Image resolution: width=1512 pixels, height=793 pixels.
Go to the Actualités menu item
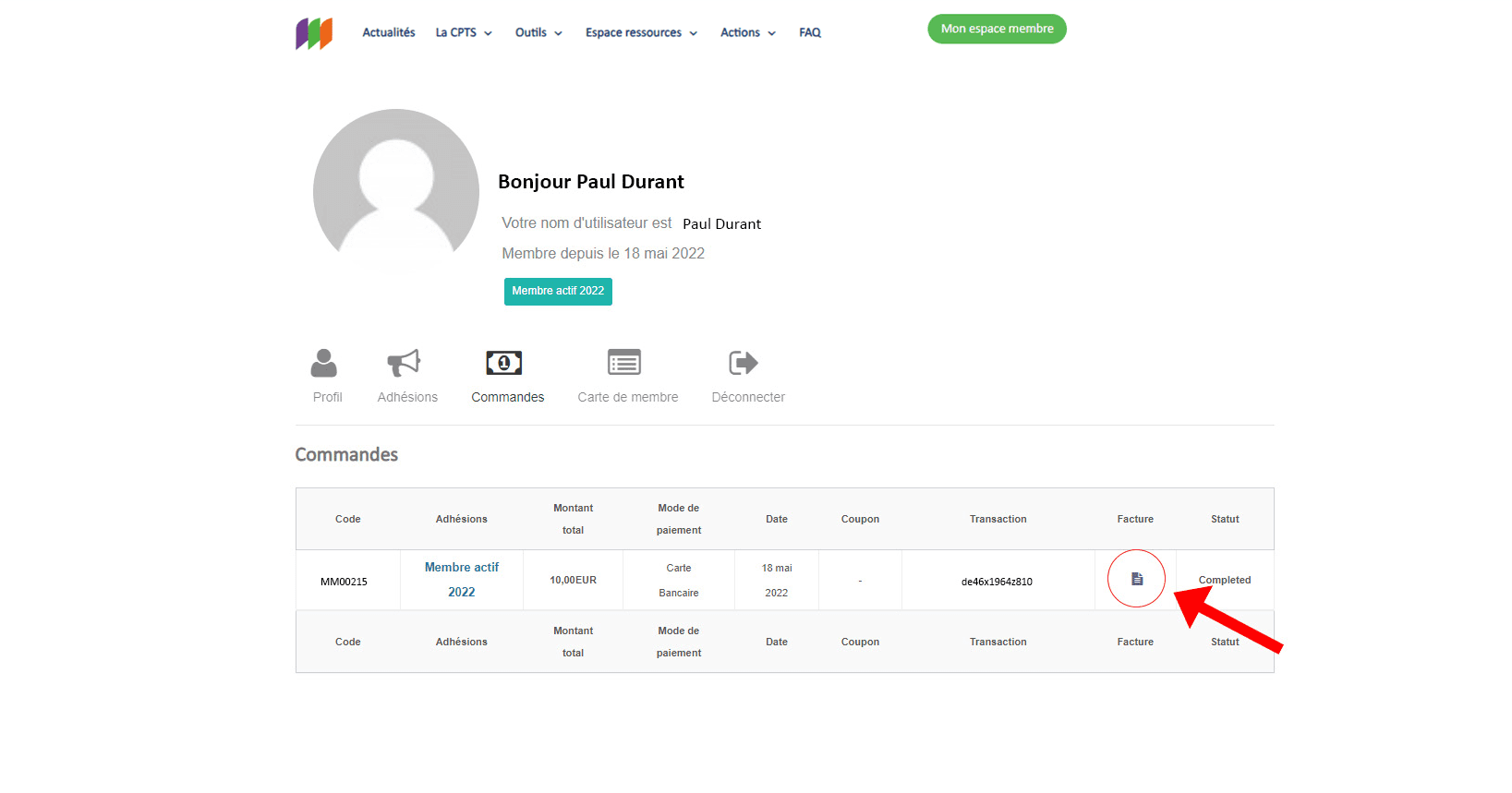[x=389, y=32]
